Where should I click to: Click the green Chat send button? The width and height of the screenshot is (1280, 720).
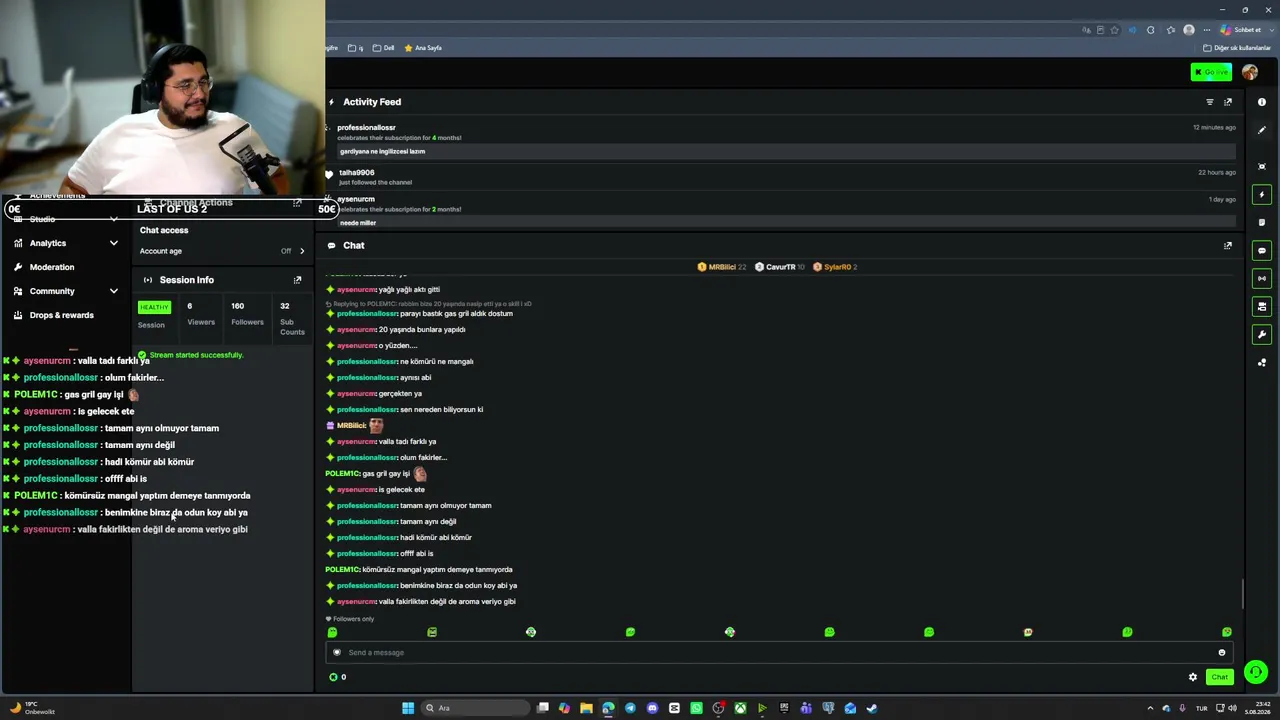pyautogui.click(x=1219, y=677)
